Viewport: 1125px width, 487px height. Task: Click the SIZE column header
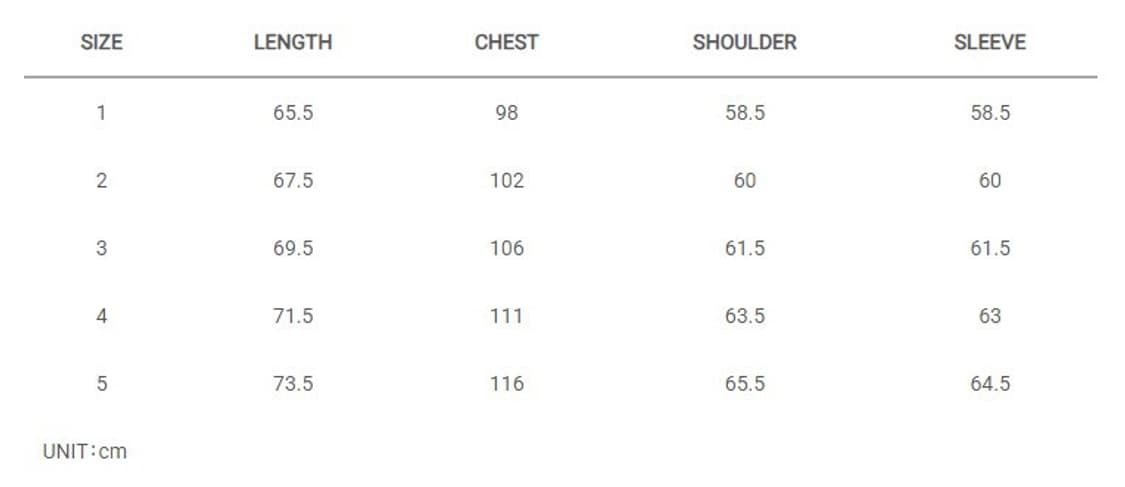[101, 43]
